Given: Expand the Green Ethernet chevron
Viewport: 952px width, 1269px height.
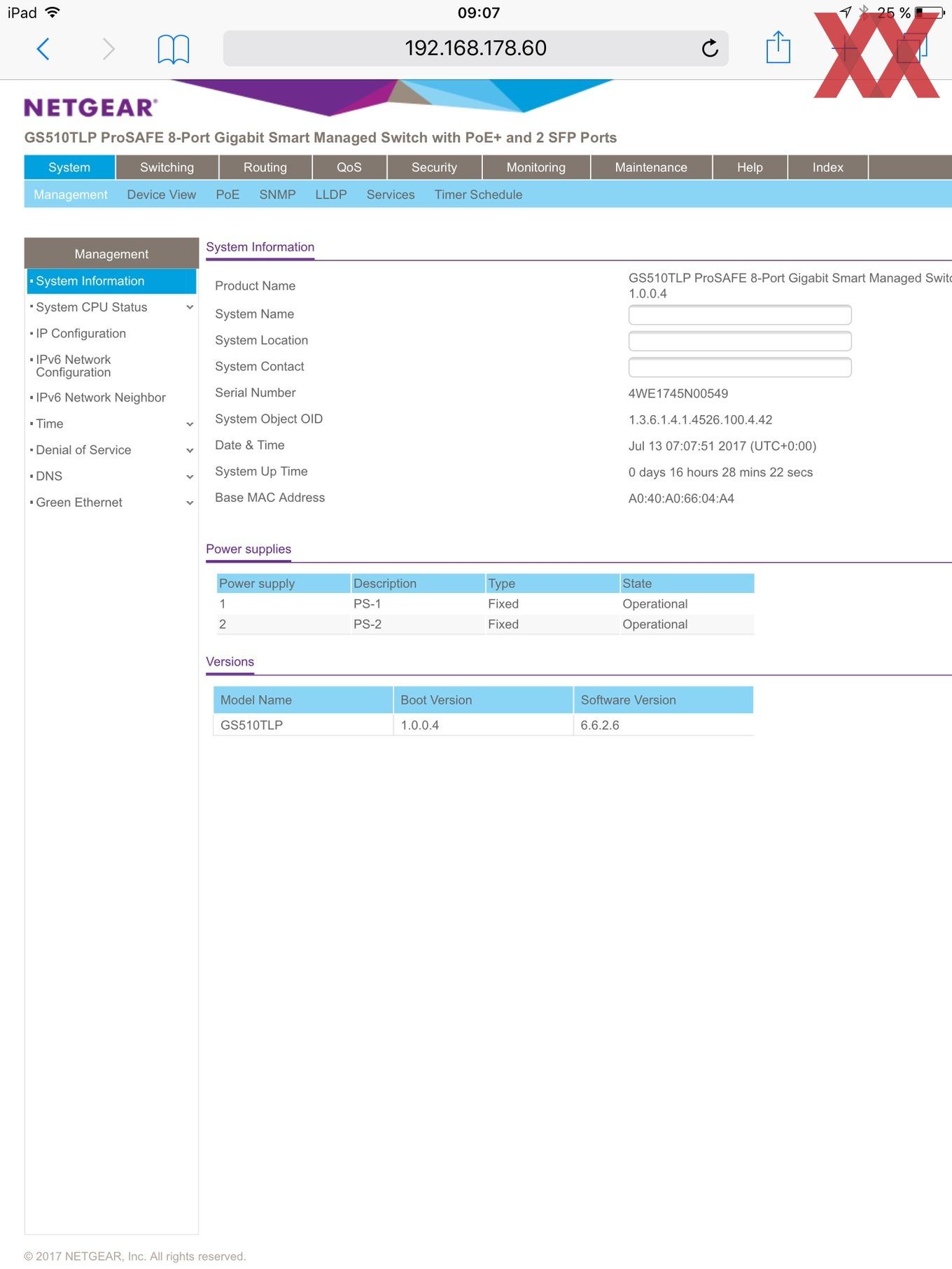Looking at the screenshot, I should coord(190,503).
